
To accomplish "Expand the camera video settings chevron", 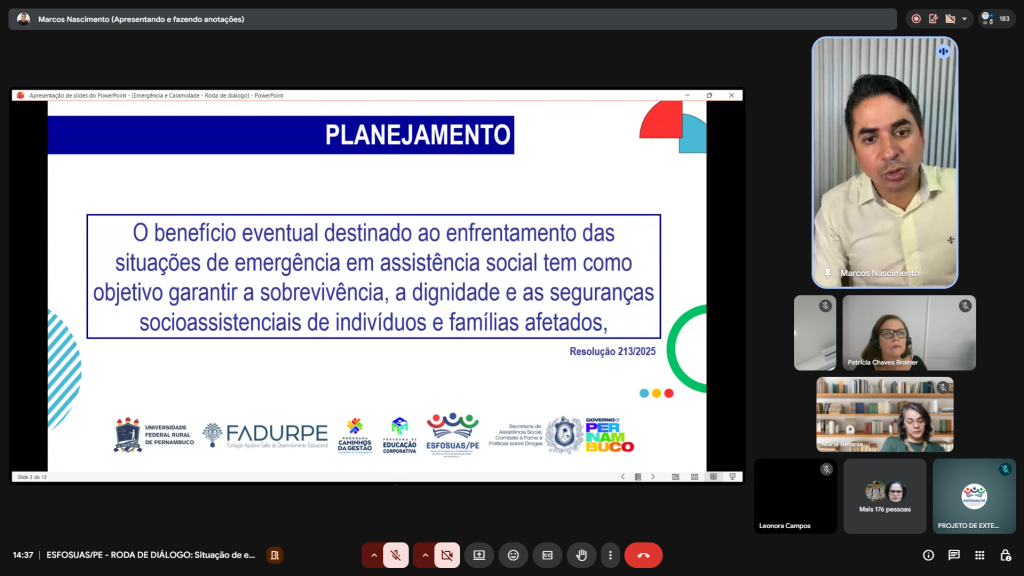I will 425,555.
